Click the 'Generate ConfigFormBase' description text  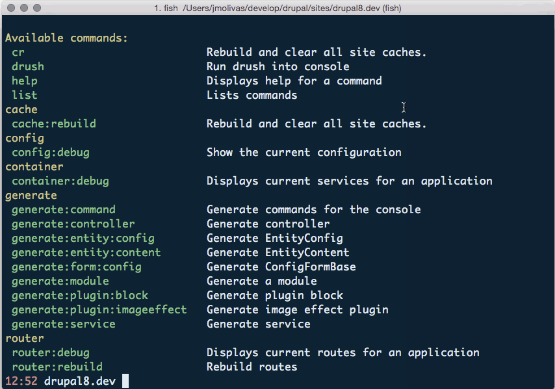tap(281, 267)
